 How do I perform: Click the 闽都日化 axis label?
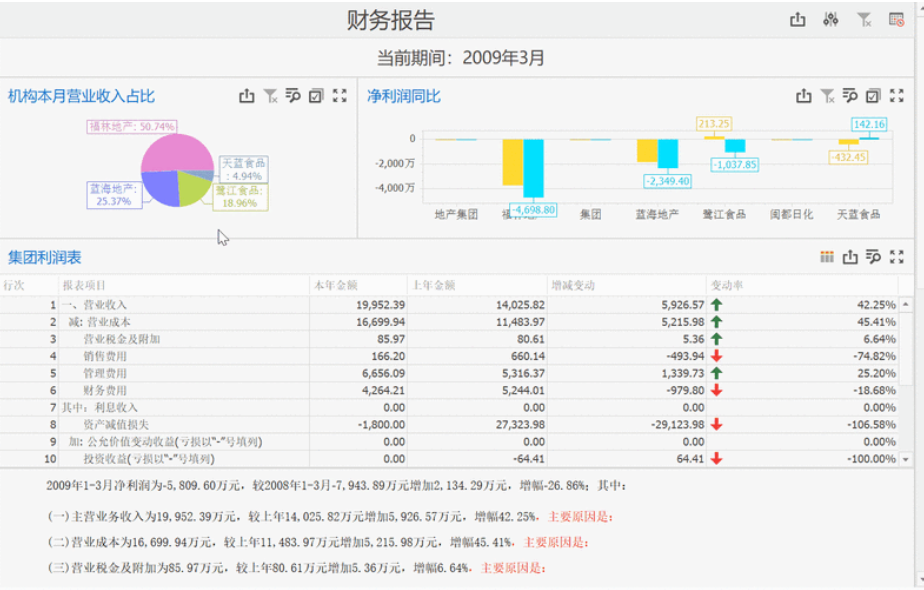click(x=791, y=215)
